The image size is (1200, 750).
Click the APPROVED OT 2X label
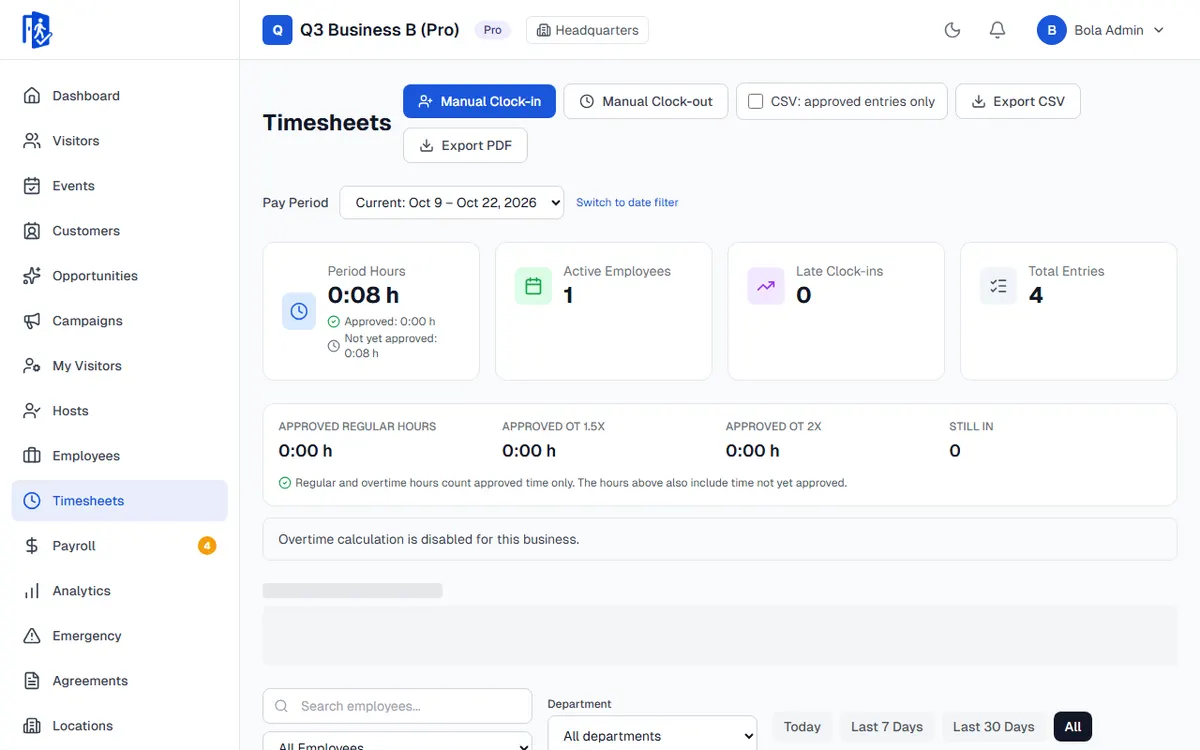coord(773,426)
